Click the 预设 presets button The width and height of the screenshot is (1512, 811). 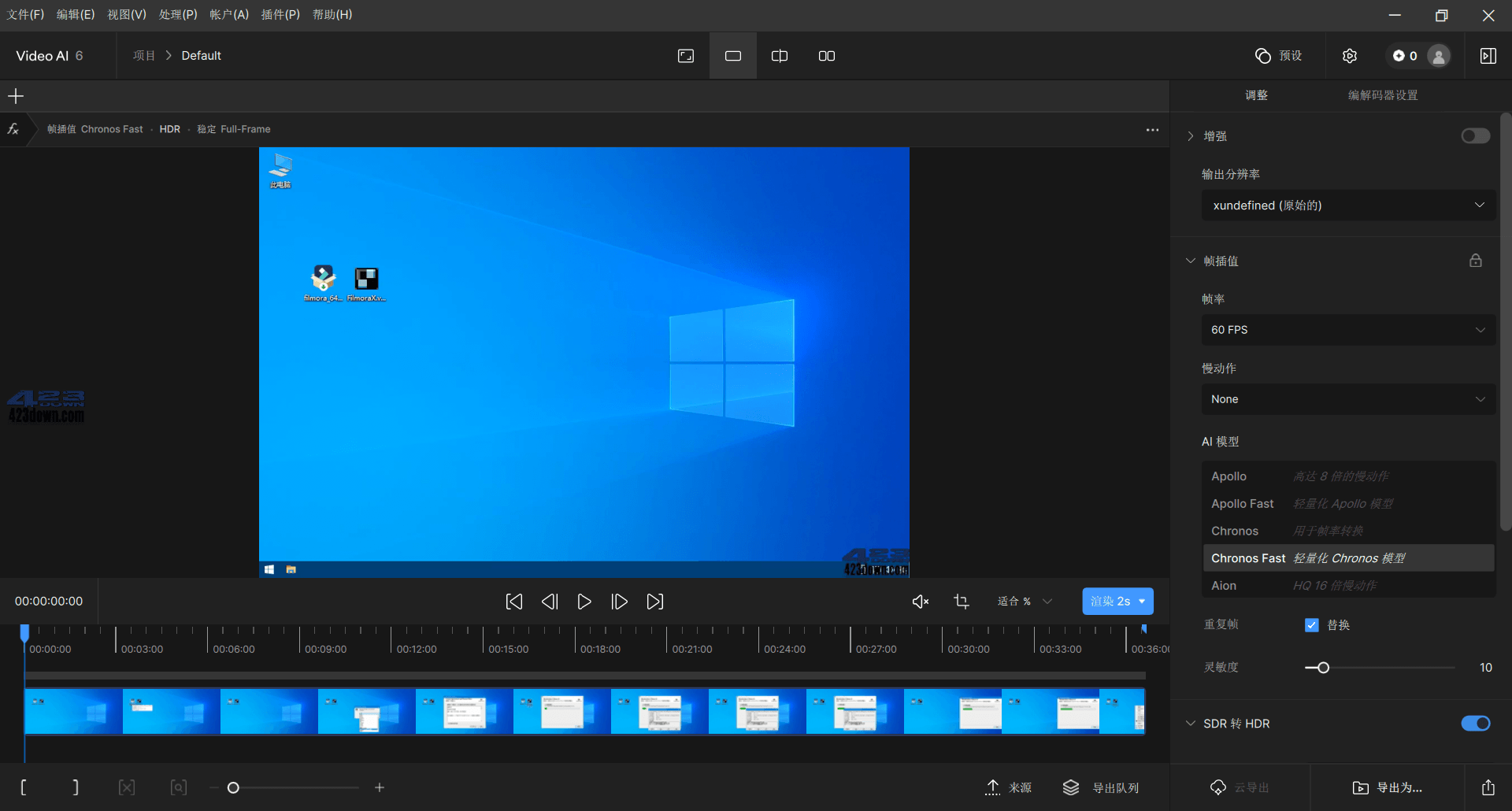point(1278,56)
